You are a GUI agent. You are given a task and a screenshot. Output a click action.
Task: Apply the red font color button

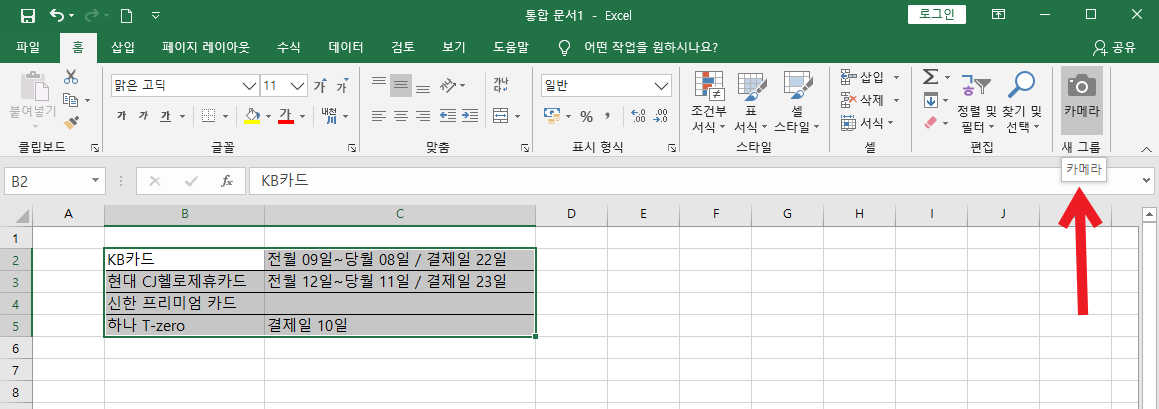pyautogui.click(x=286, y=115)
